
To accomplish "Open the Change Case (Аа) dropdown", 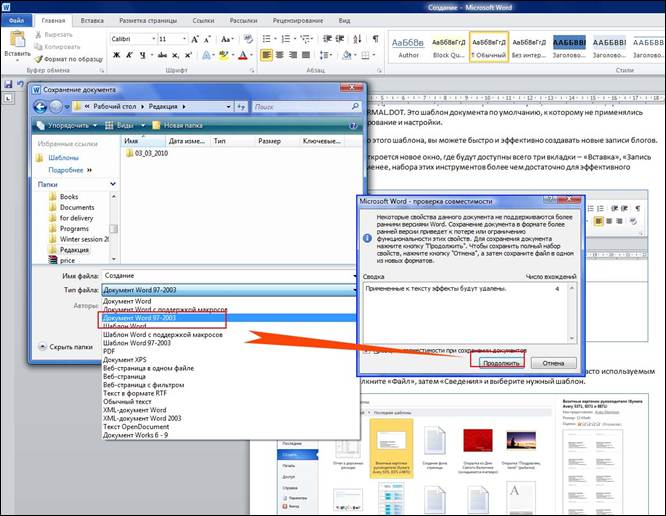I will point(227,39).
